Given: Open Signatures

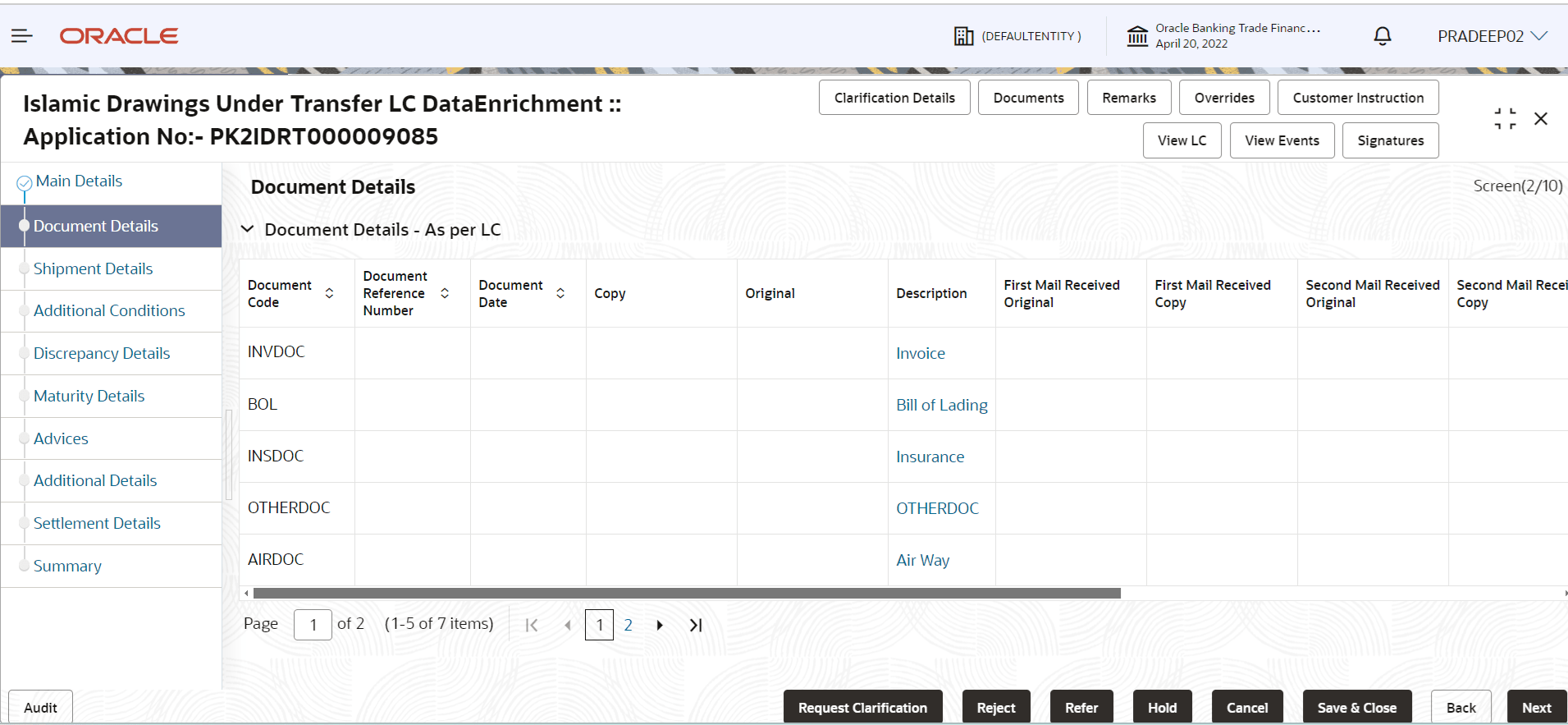Looking at the screenshot, I should [x=1391, y=140].
